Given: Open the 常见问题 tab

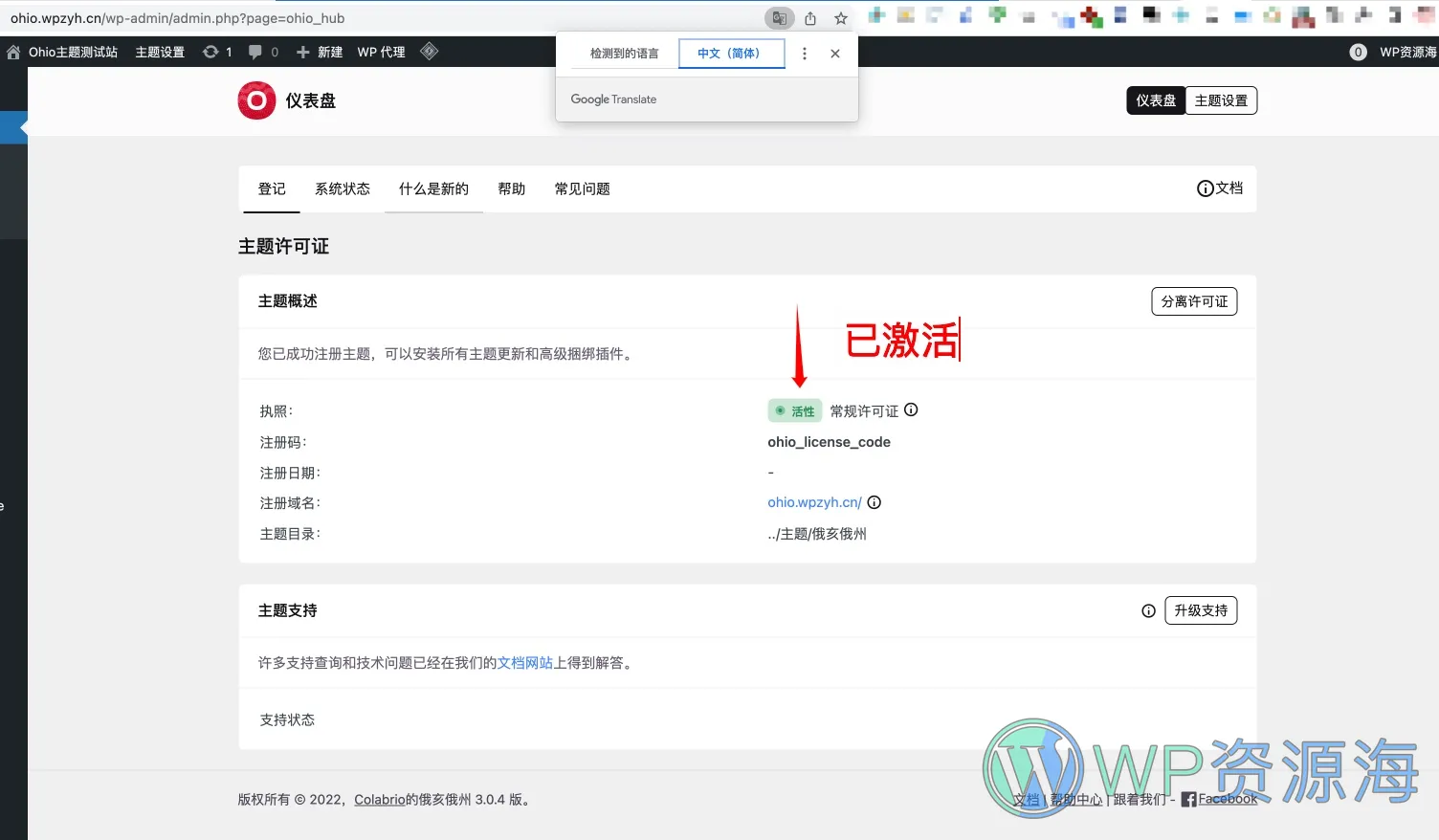Looking at the screenshot, I should 582,189.
